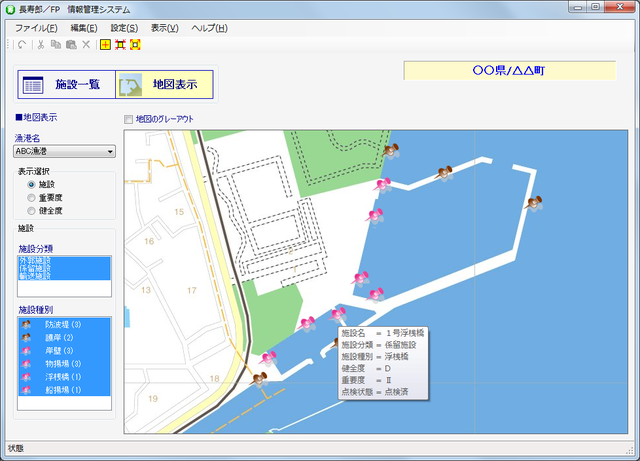Click the copy toolbar icon
The width and height of the screenshot is (640, 461).
56,45
